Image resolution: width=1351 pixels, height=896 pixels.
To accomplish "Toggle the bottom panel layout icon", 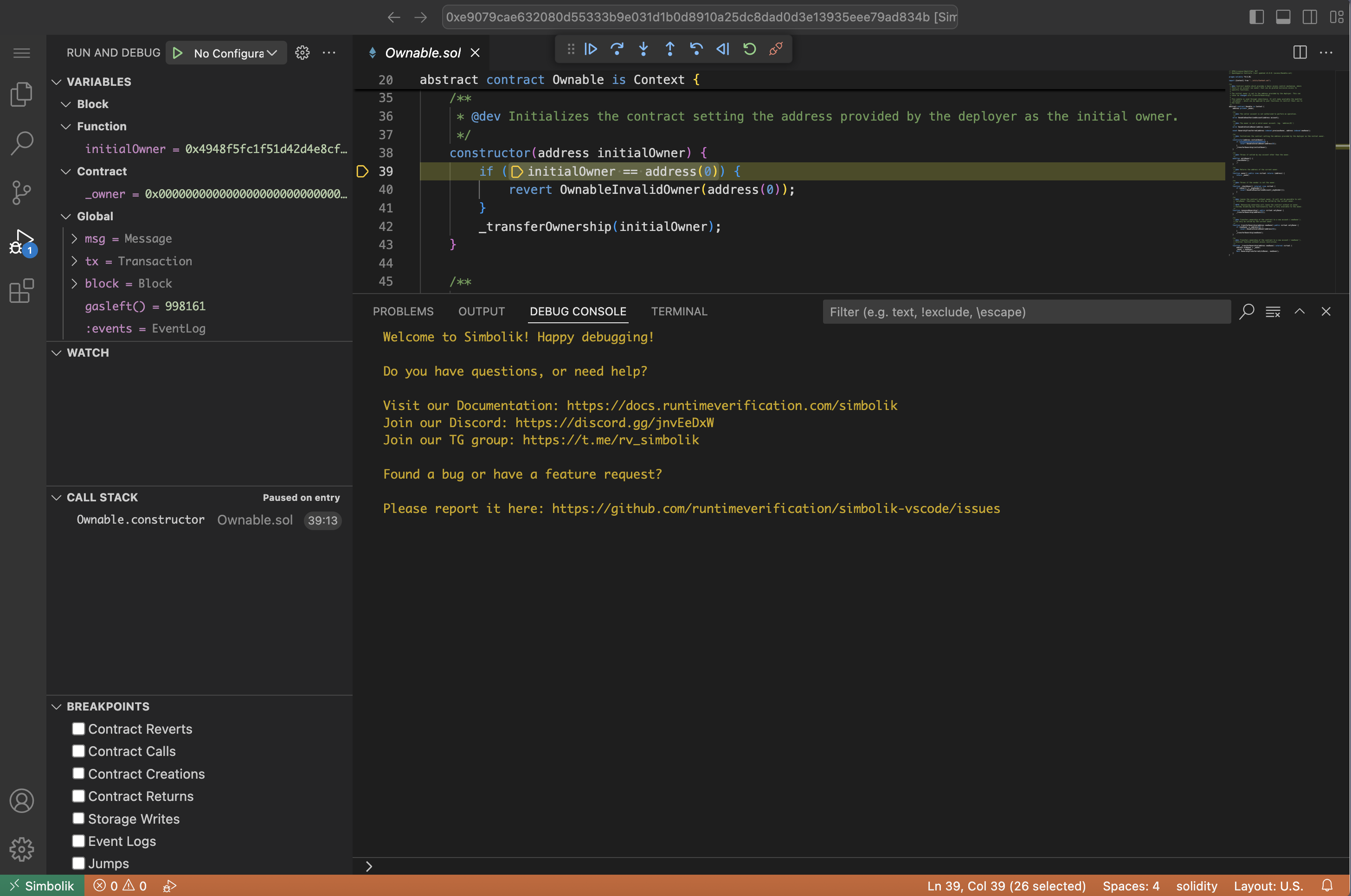I will [x=1283, y=17].
